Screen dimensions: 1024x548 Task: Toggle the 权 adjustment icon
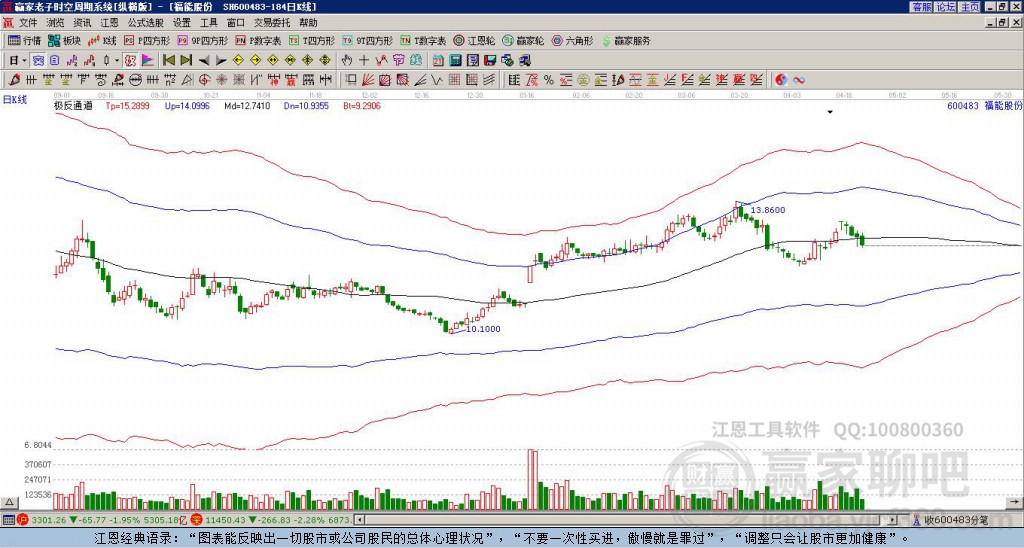pyautogui.click(x=130, y=60)
